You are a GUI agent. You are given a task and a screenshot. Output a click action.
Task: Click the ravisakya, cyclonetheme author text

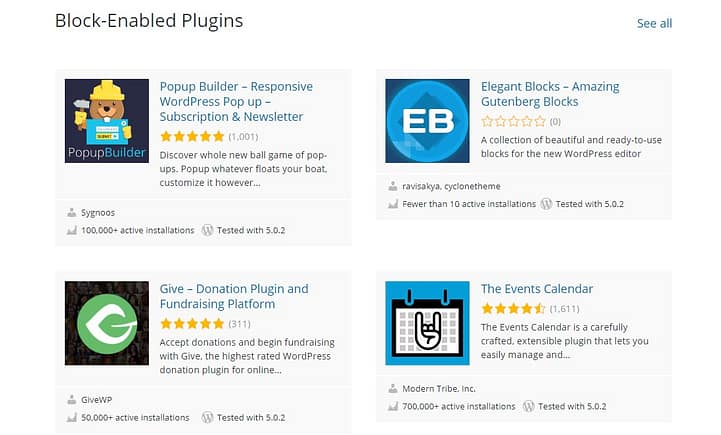(x=451, y=186)
